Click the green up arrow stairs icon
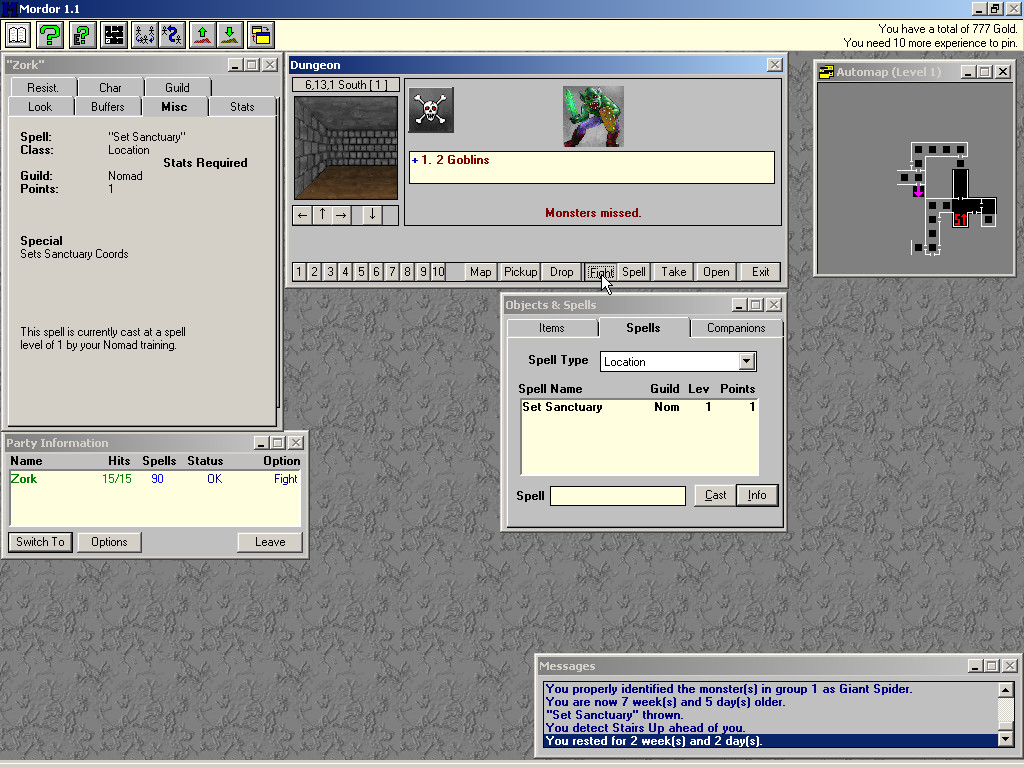The image size is (1024, 768). coord(203,35)
